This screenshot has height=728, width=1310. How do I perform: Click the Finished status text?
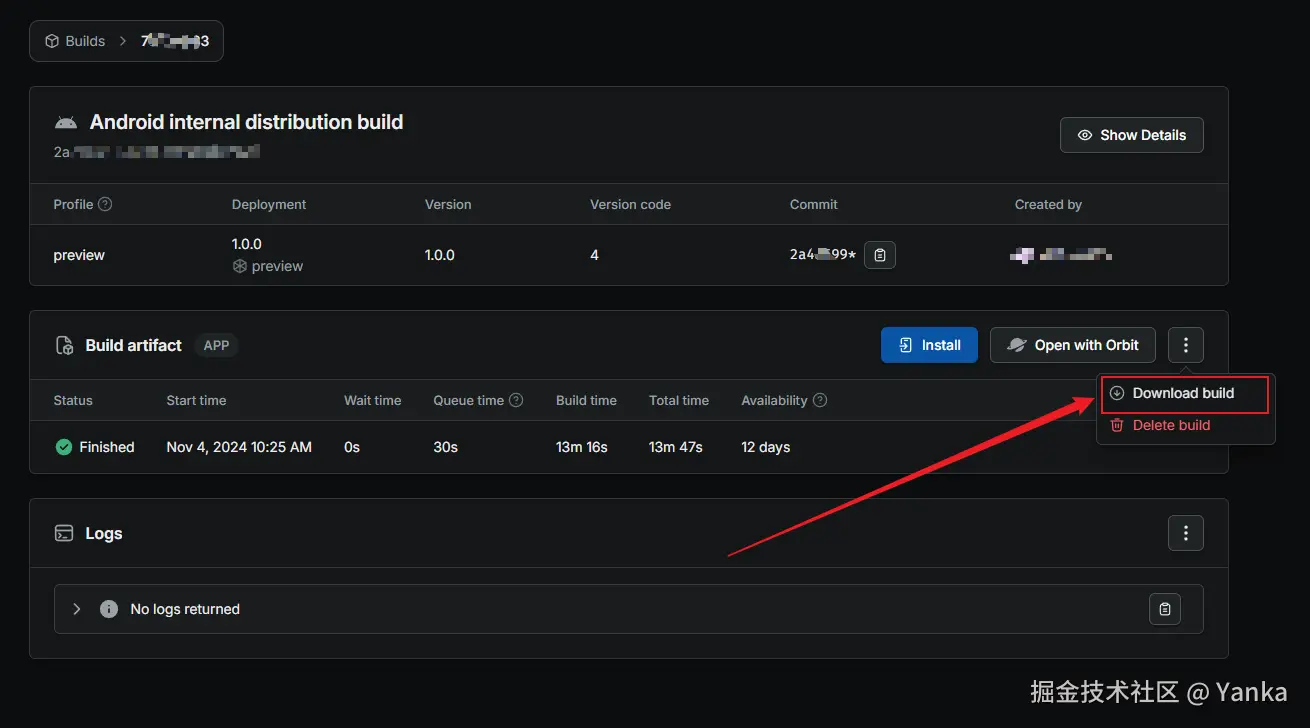(x=107, y=447)
